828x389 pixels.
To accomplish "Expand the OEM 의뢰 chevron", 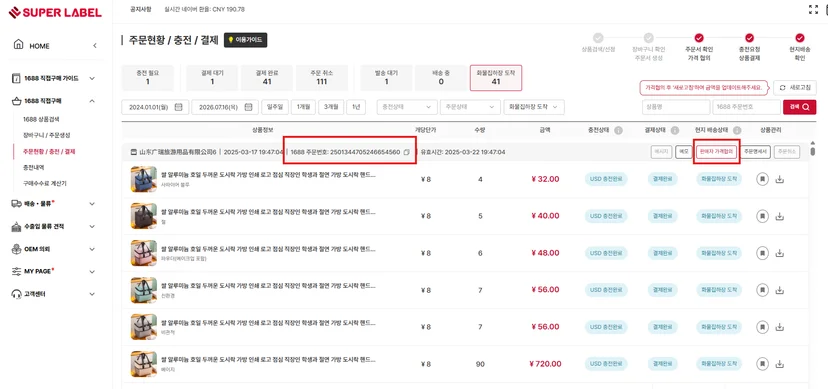I will (92, 249).
